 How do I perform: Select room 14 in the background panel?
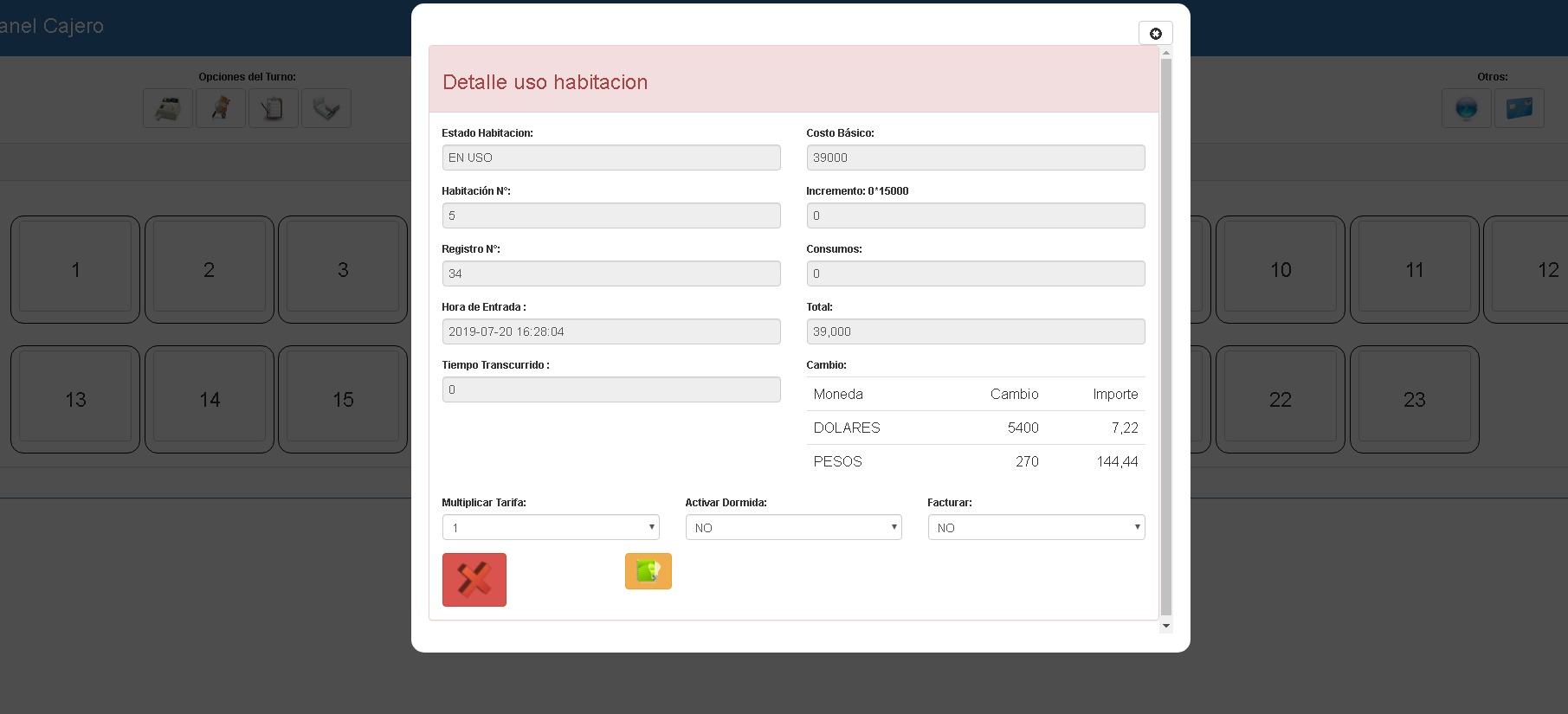[x=210, y=399]
